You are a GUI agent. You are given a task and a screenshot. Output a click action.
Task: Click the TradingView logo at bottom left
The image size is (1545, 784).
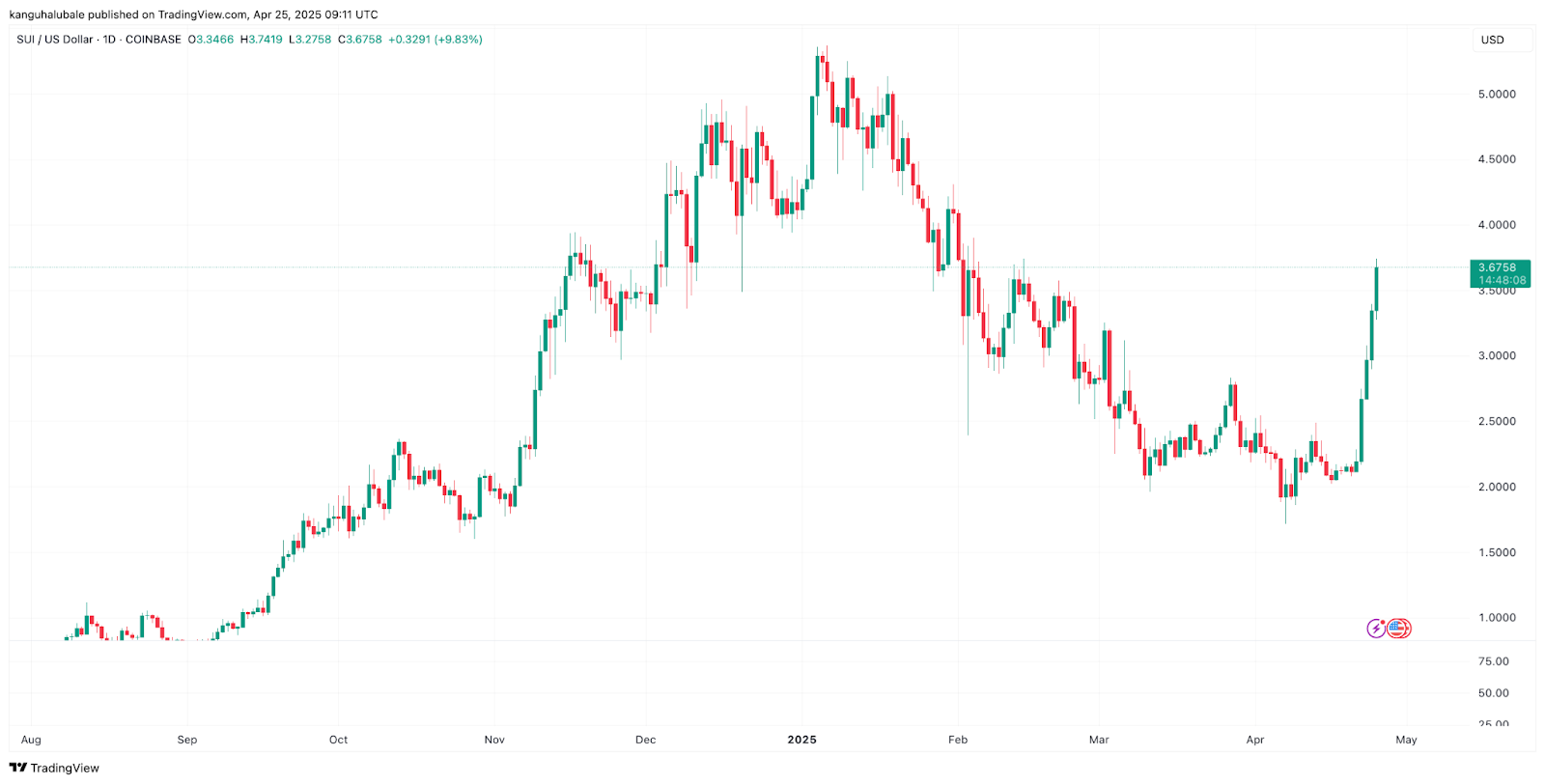[54, 768]
